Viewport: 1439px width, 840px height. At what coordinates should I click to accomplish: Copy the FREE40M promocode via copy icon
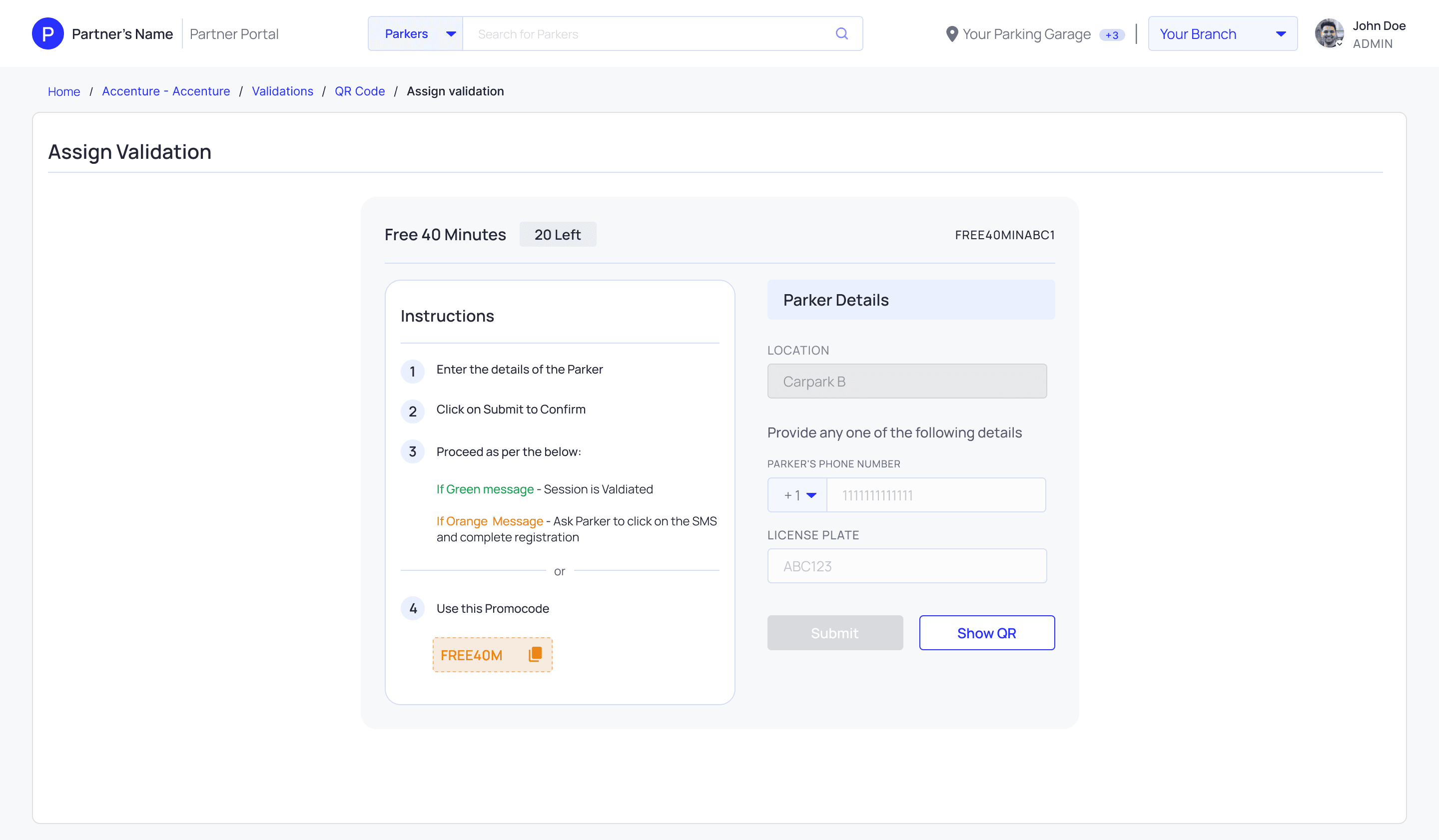point(535,654)
